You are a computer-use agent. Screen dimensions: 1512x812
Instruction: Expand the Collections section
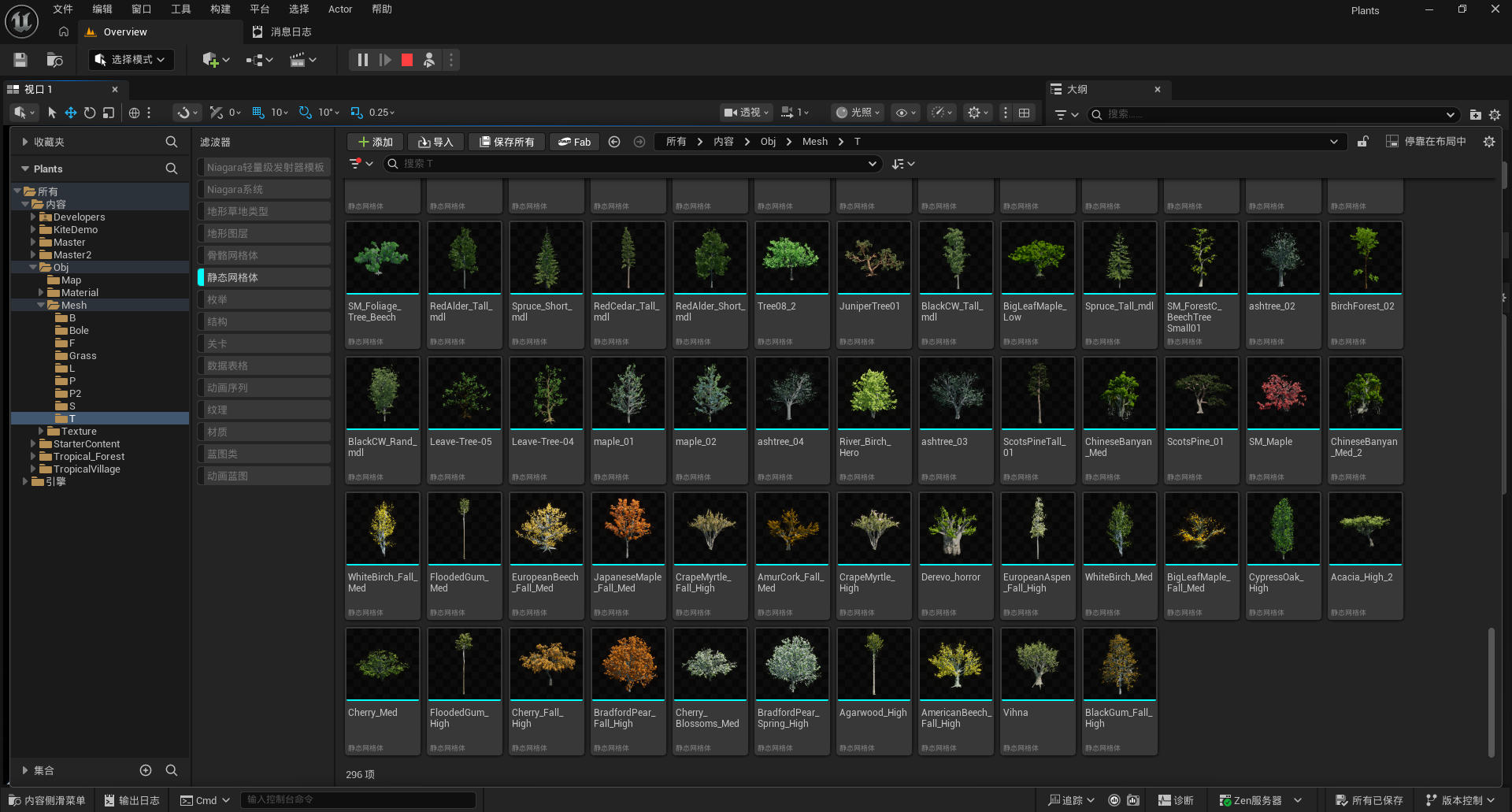click(x=25, y=770)
